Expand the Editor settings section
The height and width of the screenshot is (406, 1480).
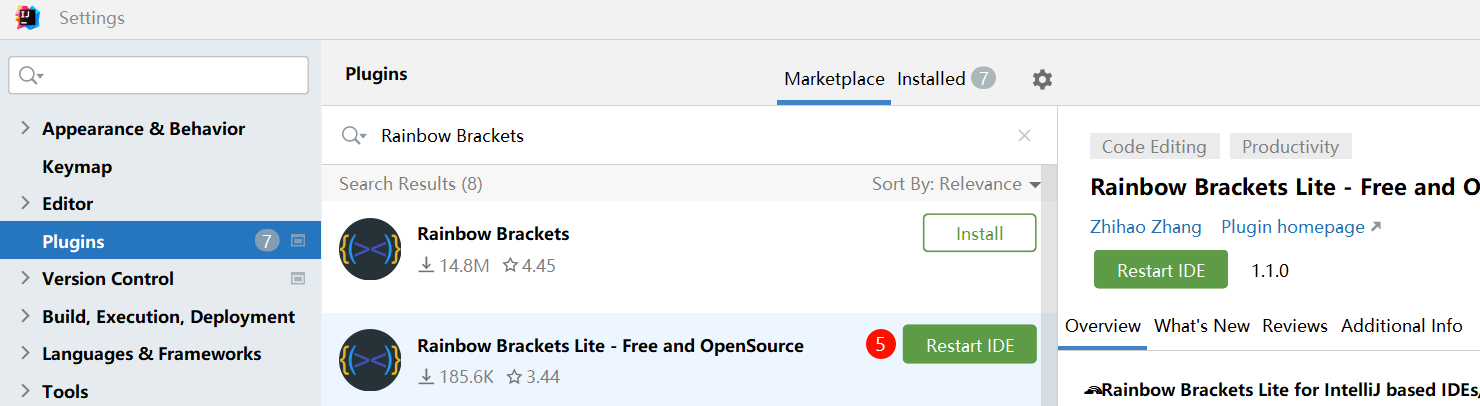[26, 203]
